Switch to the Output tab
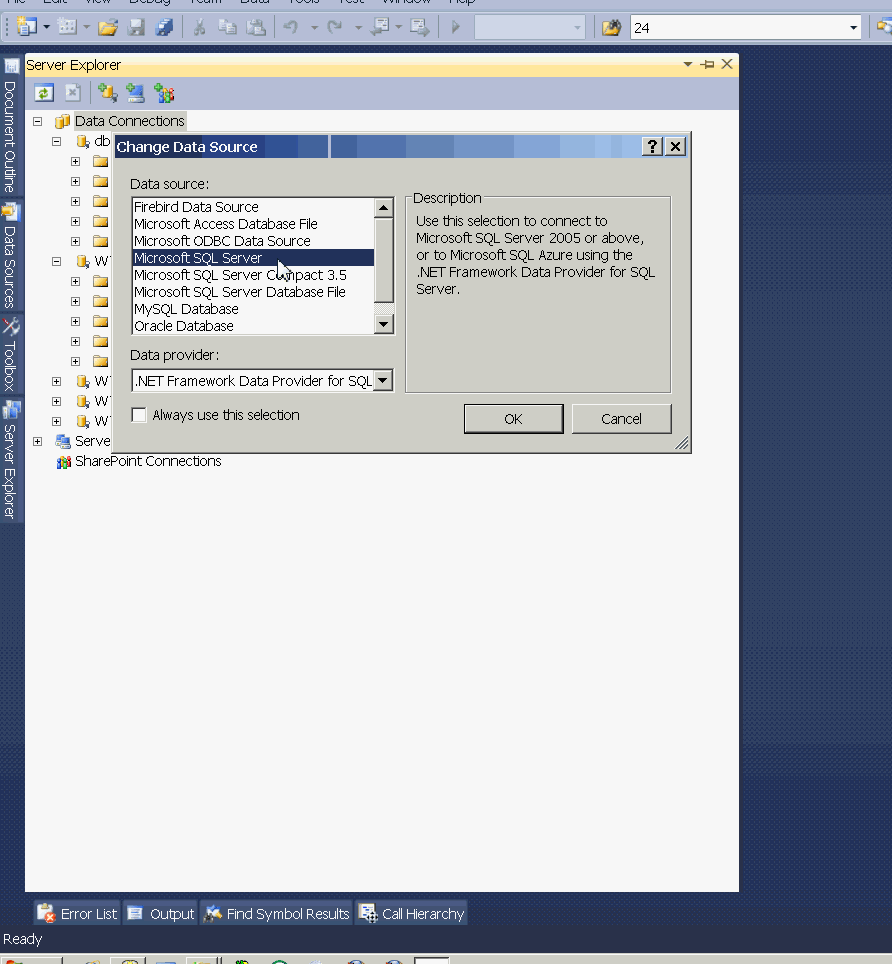 pyautogui.click(x=161, y=914)
